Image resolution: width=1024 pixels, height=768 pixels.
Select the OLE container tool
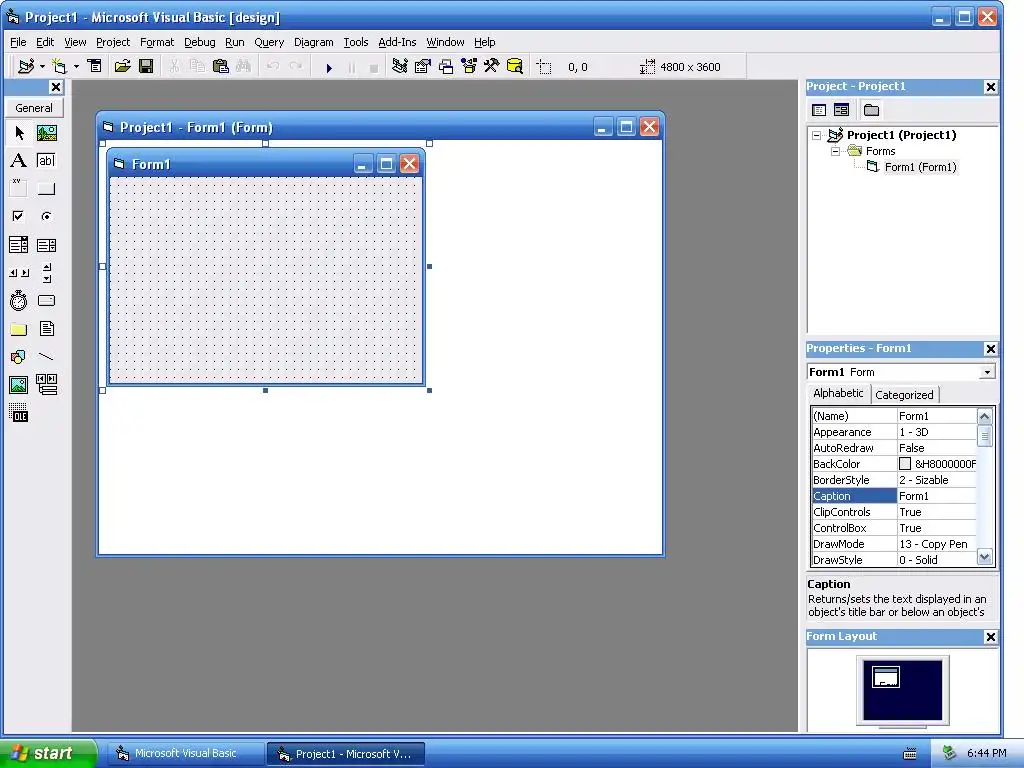[x=19, y=413]
